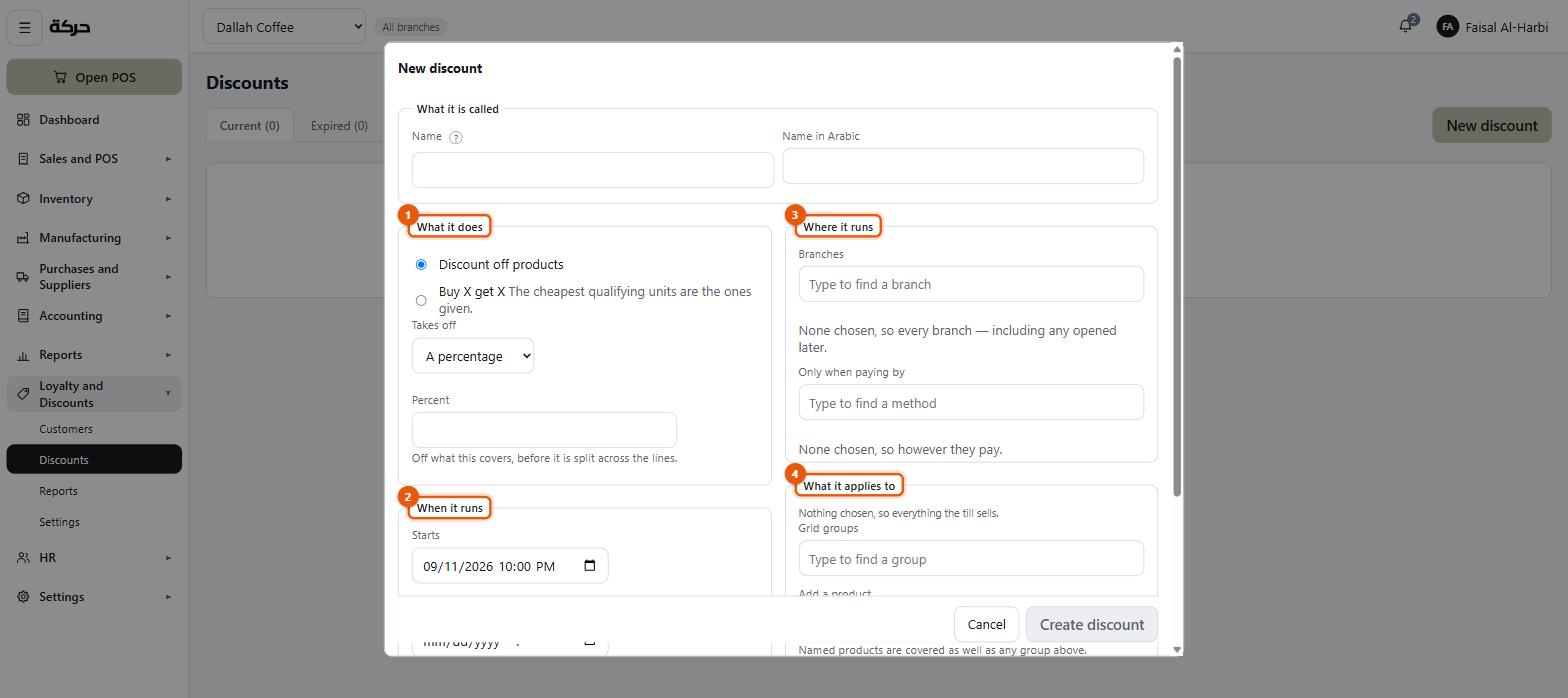The height and width of the screenshot is (698, 1568).
Task: Focus the Type to find a group field
Action: [x=971, y=559]
